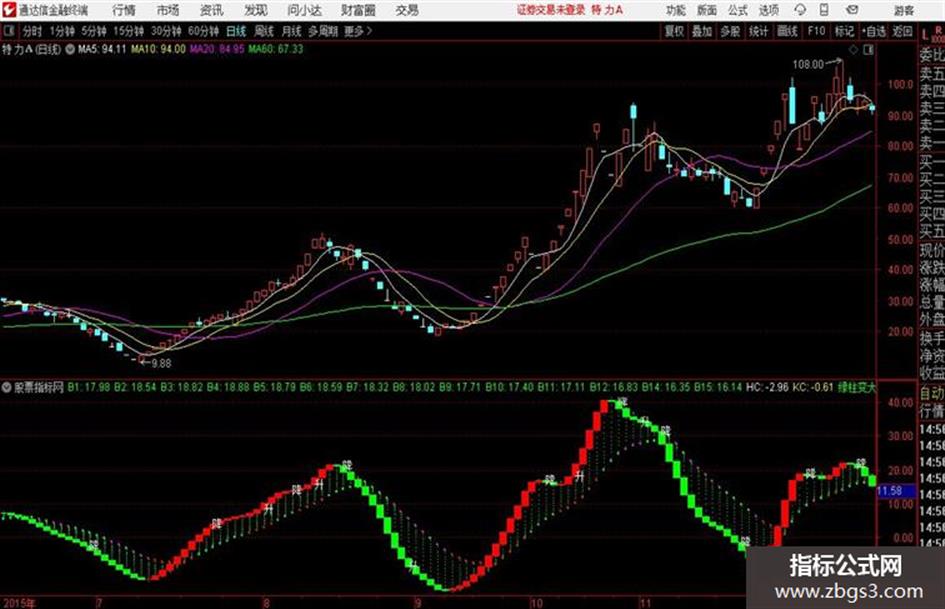Select the 周线 weekly chart tab
The height and width of the screenshot is (609, 945).
point(264,31)
